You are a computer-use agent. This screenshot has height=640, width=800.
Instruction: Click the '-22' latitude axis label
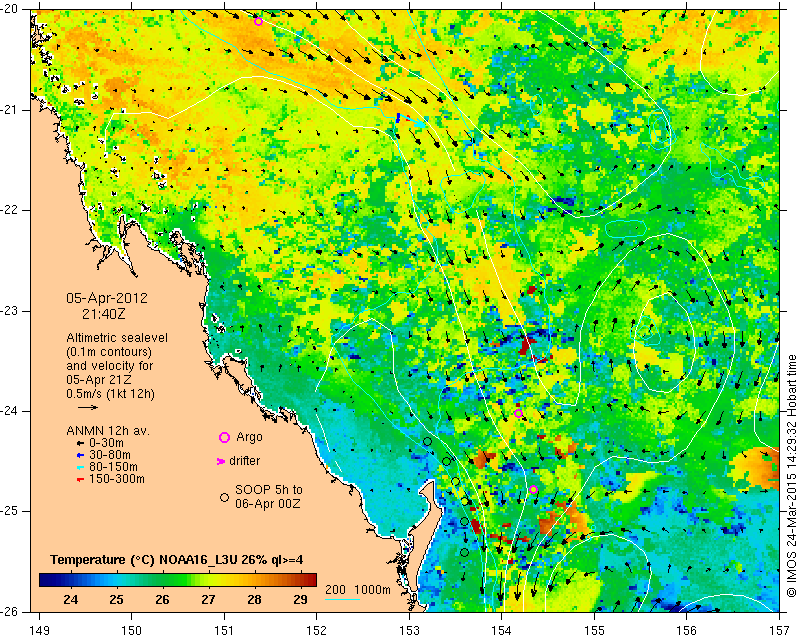[10, 210]
